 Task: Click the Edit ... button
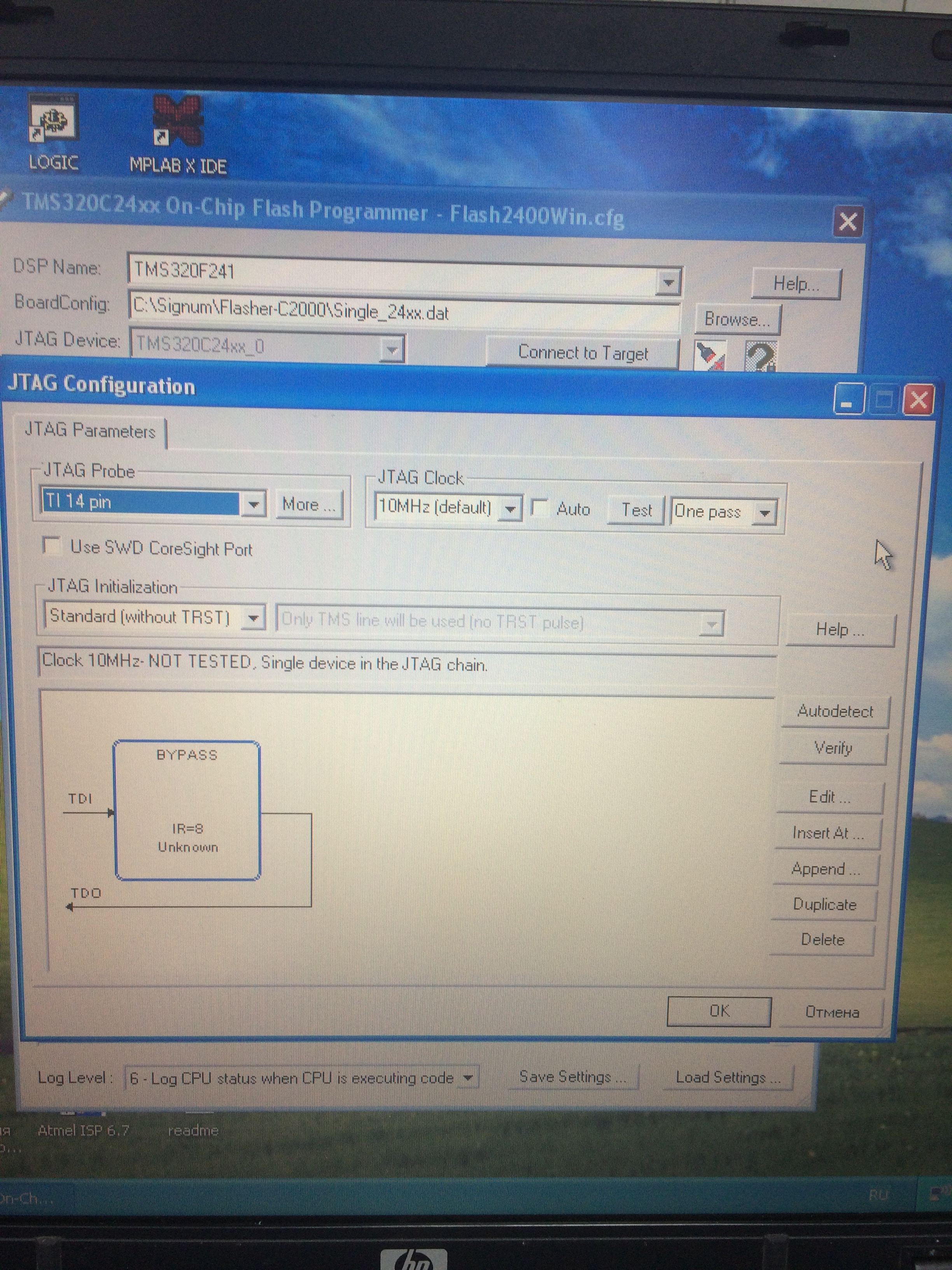point(830,797)
